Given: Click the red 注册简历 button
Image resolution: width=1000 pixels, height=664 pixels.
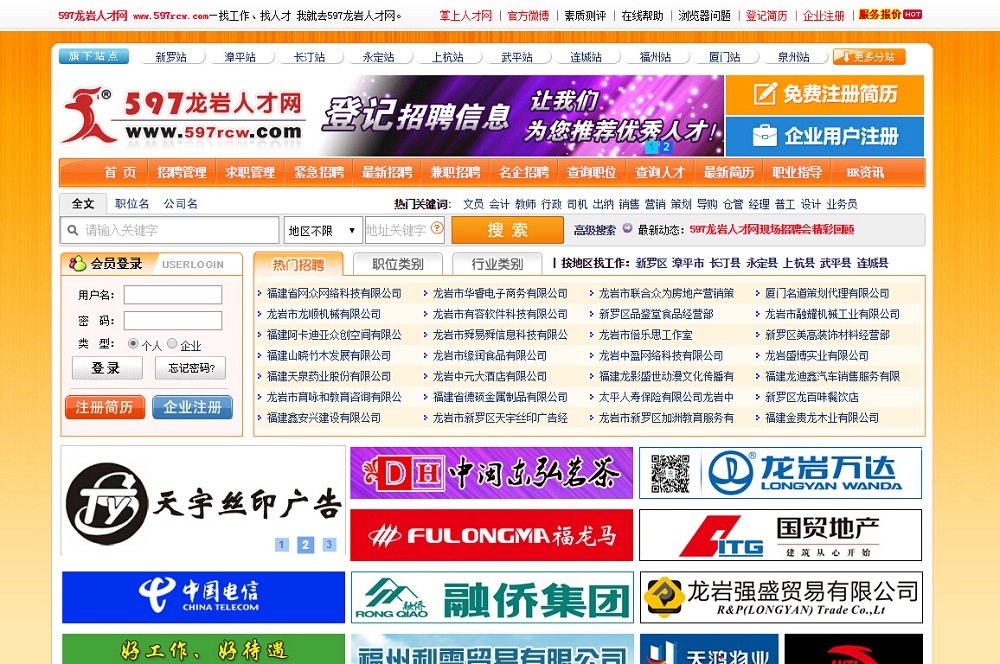Looking at the screenshot, I should (x=105, y=407).
